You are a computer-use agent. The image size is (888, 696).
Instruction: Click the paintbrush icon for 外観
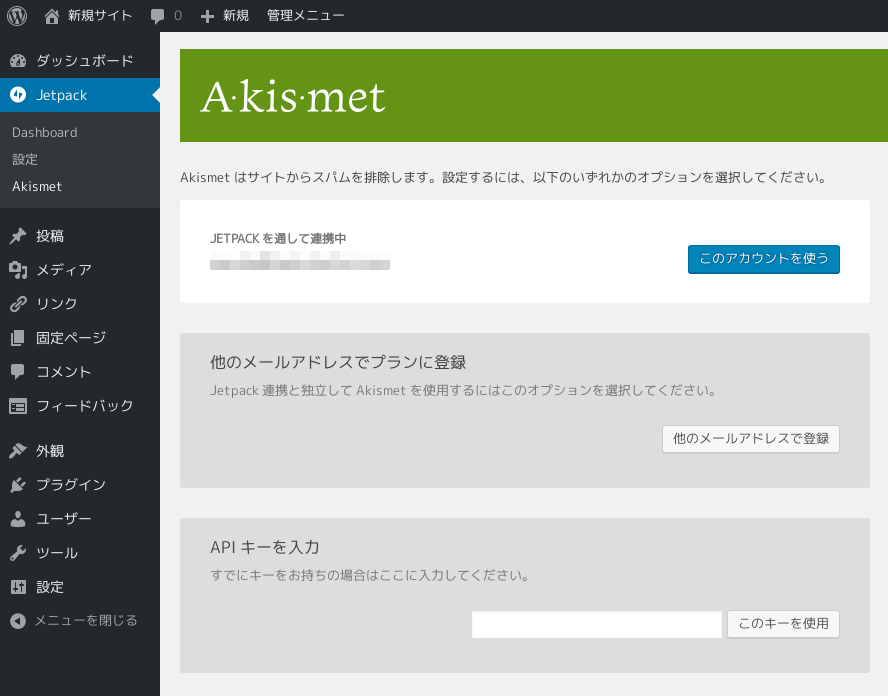pos(18,451)
